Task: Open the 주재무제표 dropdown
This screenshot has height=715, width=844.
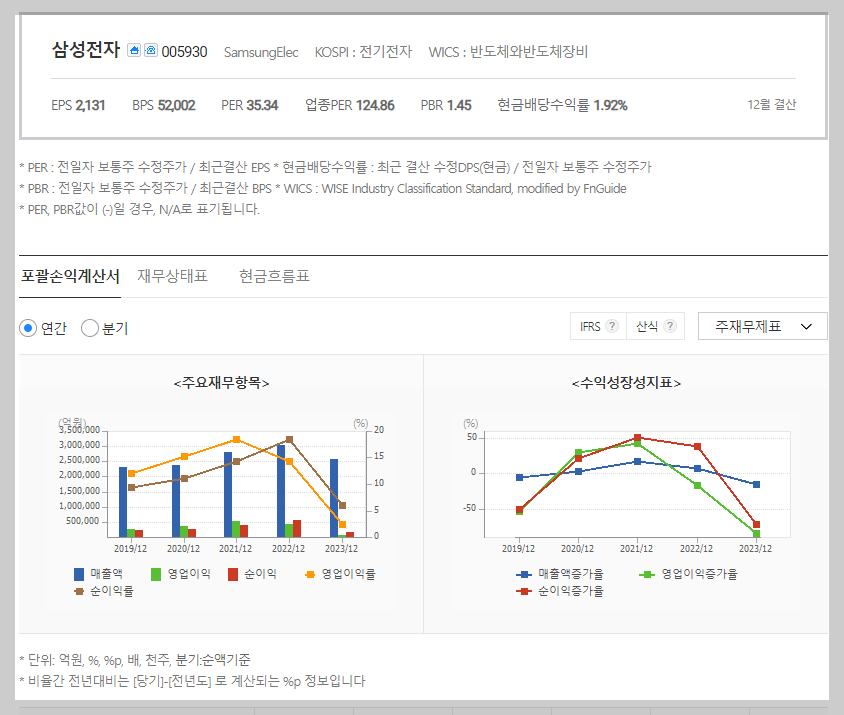Action: 762,326
